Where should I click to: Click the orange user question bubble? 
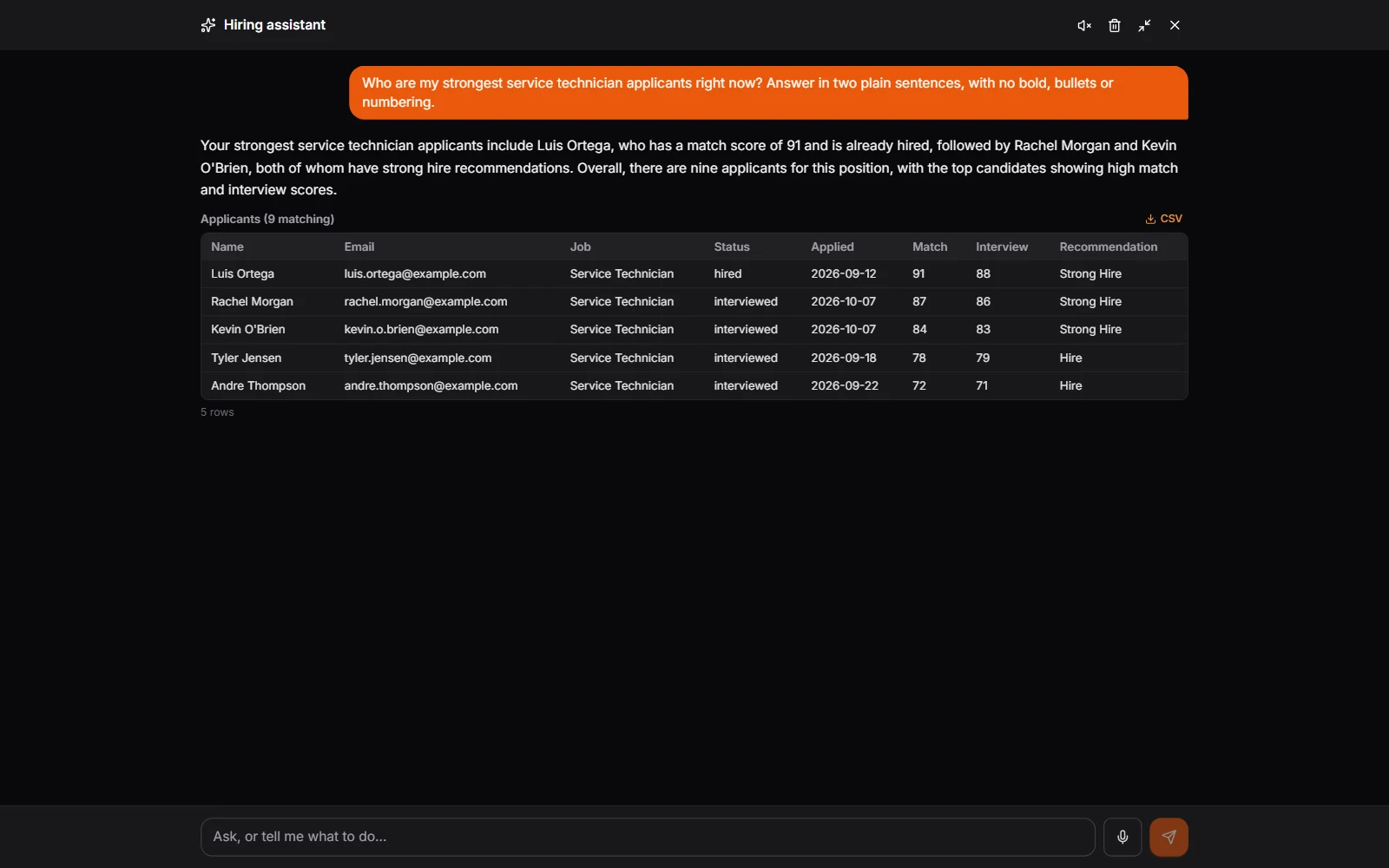[x=768, y=93]
